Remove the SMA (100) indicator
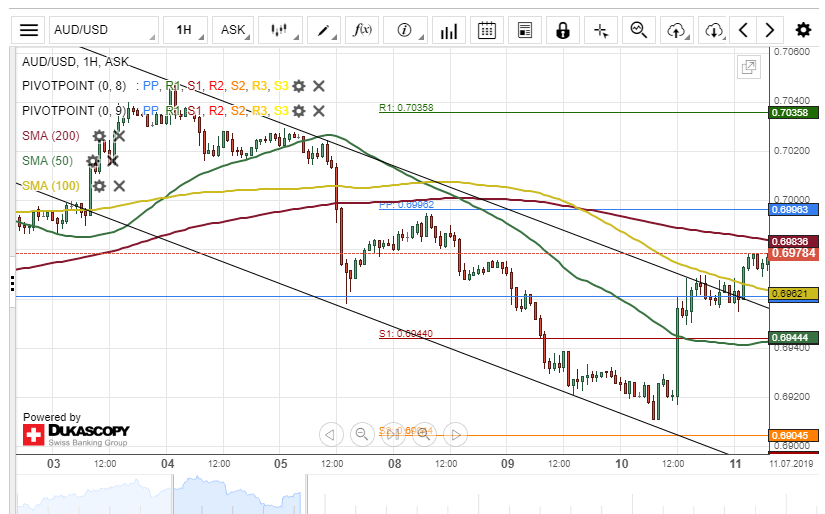Viewport: 825px width, 514px height. click(119, 186)
